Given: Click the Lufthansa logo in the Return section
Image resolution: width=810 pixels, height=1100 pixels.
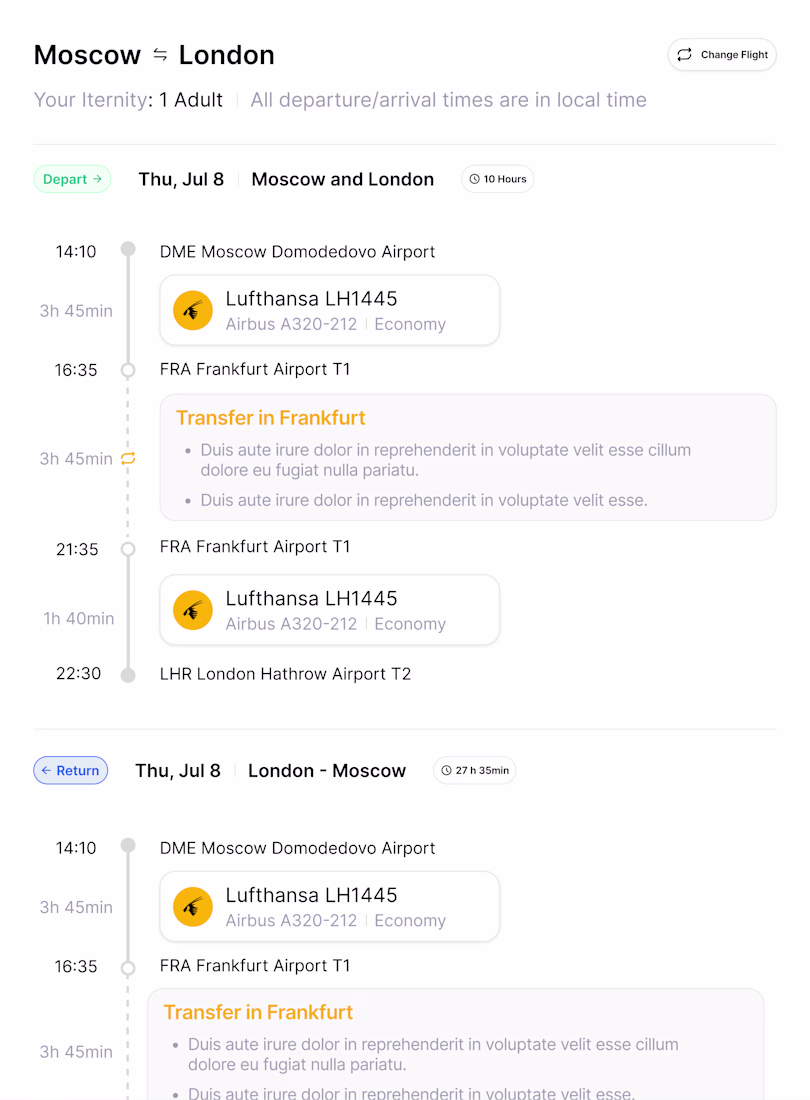Looking at the screenshot, I should (193, 907).
